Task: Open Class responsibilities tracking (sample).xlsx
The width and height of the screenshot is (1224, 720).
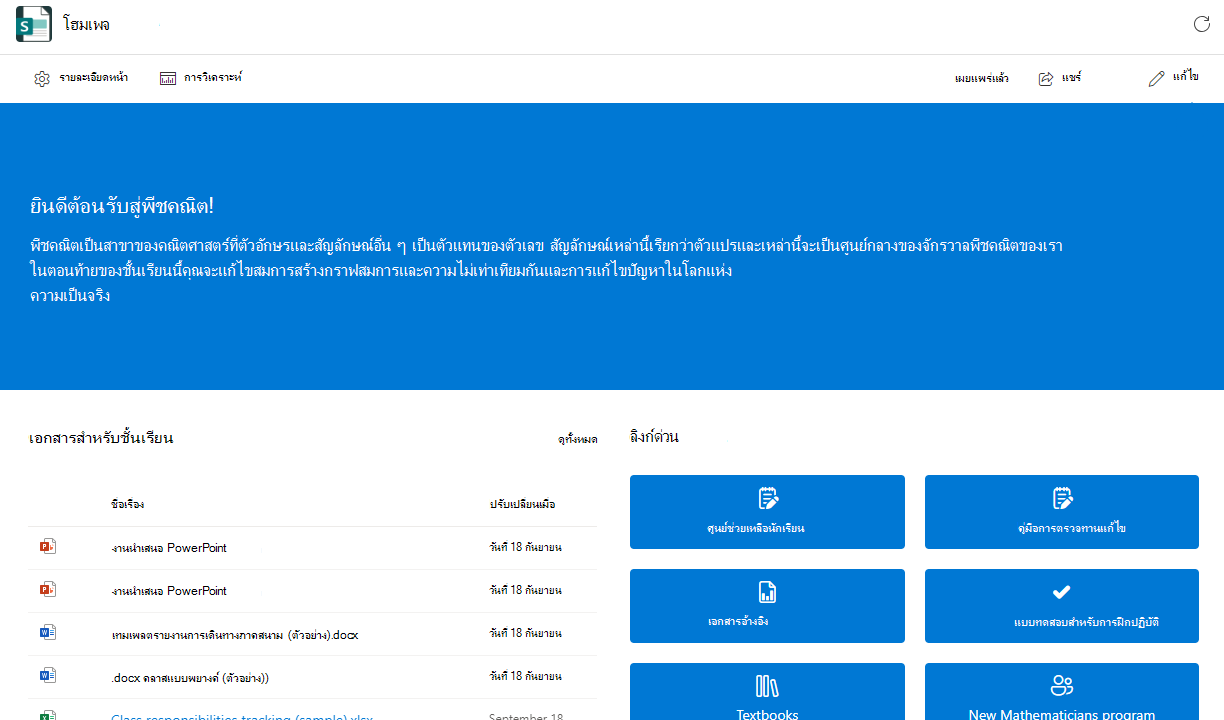Action: pos(242,716)
